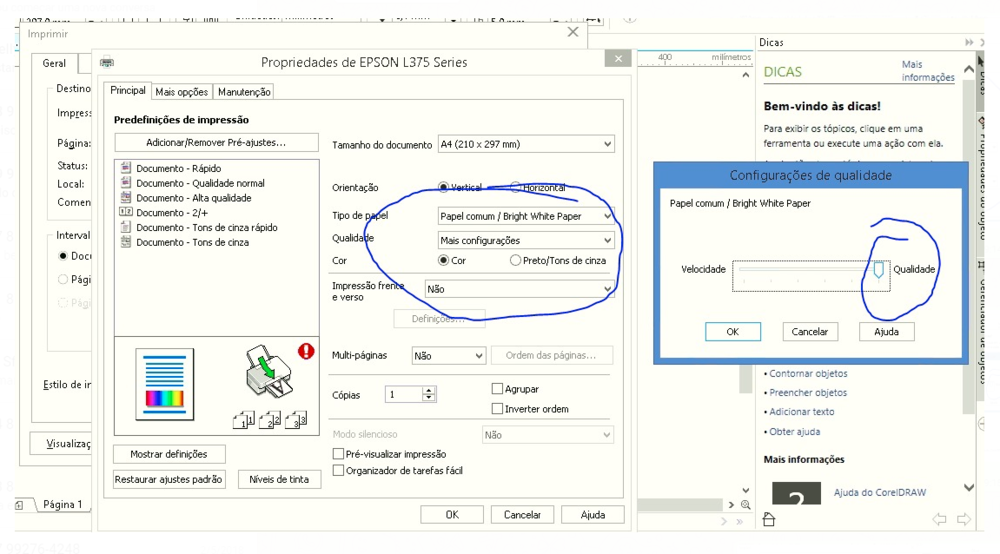Click the back arrow in Dicas panel
The height and width of the screenshot is (554, 1000).
(x=939, y=519)
